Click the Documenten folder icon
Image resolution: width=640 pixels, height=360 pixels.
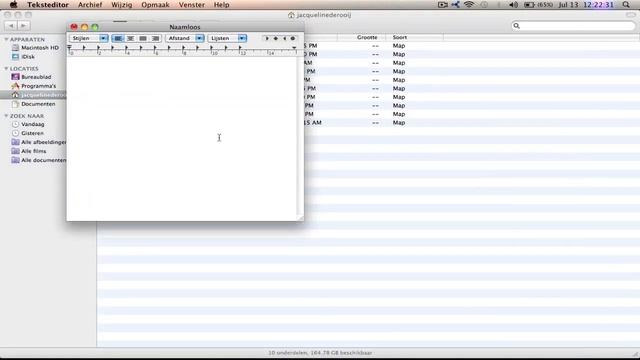[x=16, y=104]
